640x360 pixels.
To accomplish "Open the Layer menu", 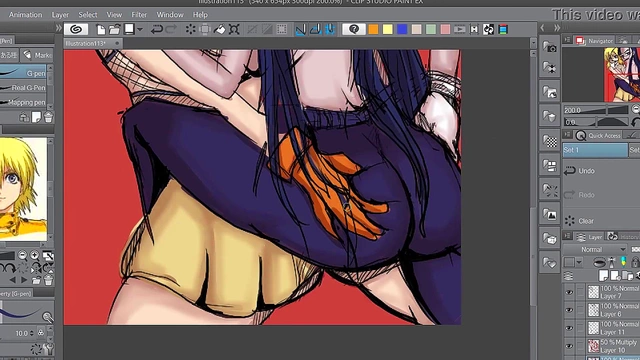I will pos(60,15).
